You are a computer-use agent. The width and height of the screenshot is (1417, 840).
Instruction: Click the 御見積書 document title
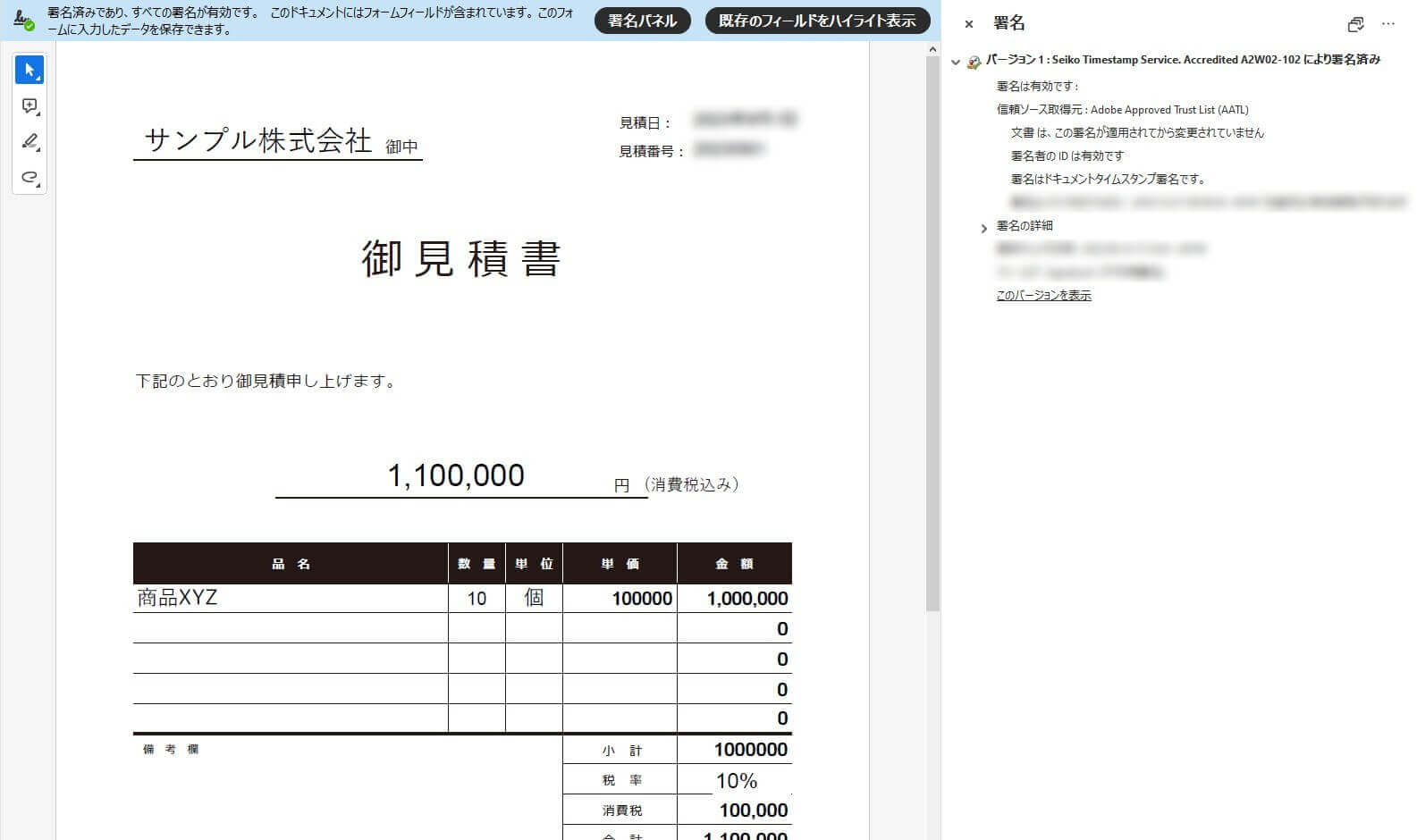pos(461,259)
